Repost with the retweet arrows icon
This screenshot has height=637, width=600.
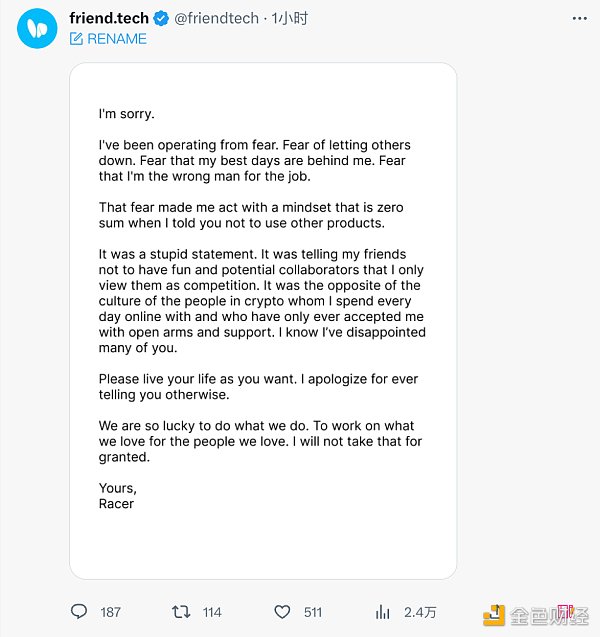181,611
